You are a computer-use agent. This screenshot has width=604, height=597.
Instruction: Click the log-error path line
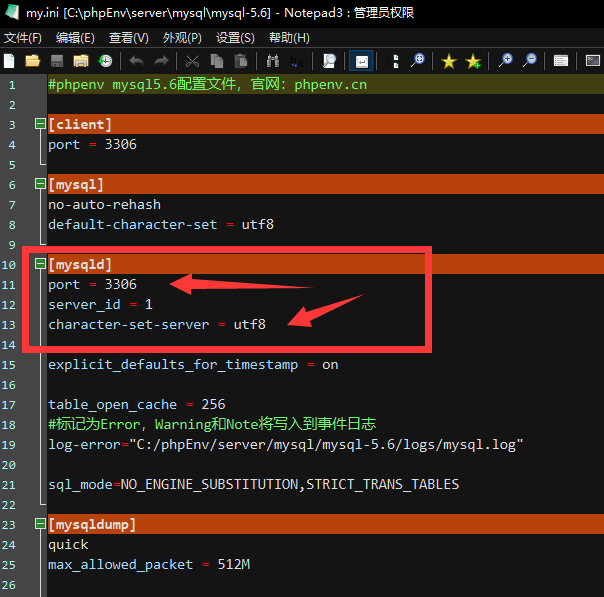click(x=286, y=444)
